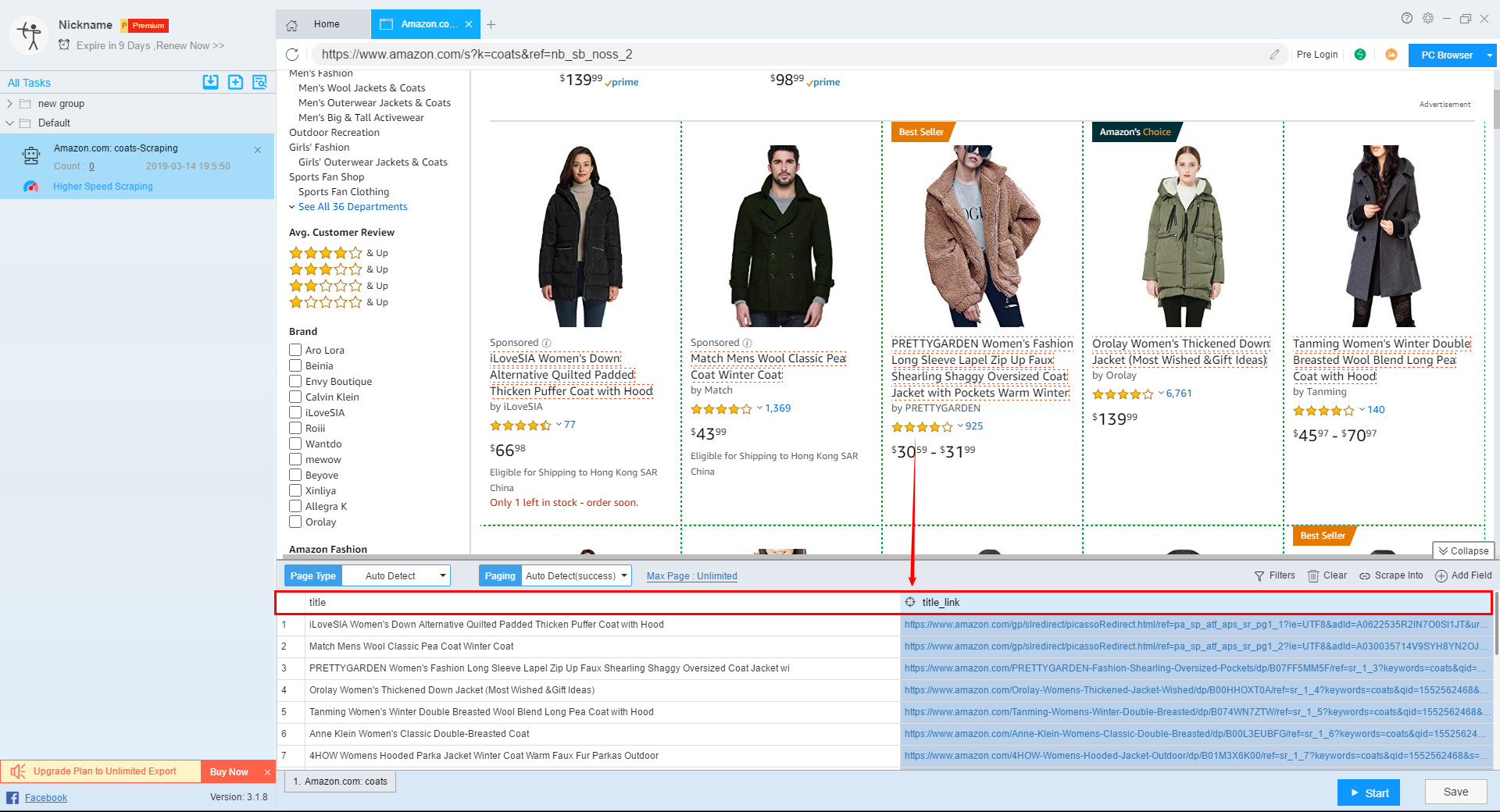Click the Pre Login button
1500x812 pixels.
click(1317, 55)
